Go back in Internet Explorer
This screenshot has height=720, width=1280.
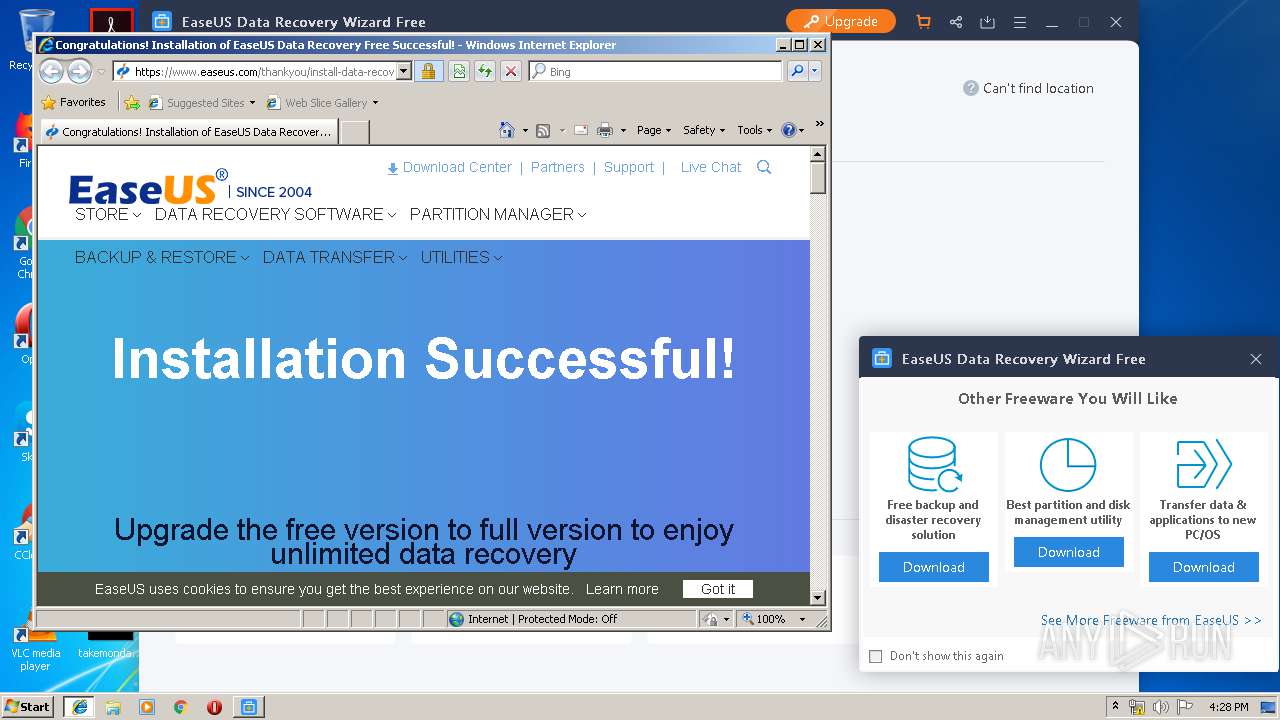pos(51,71)
